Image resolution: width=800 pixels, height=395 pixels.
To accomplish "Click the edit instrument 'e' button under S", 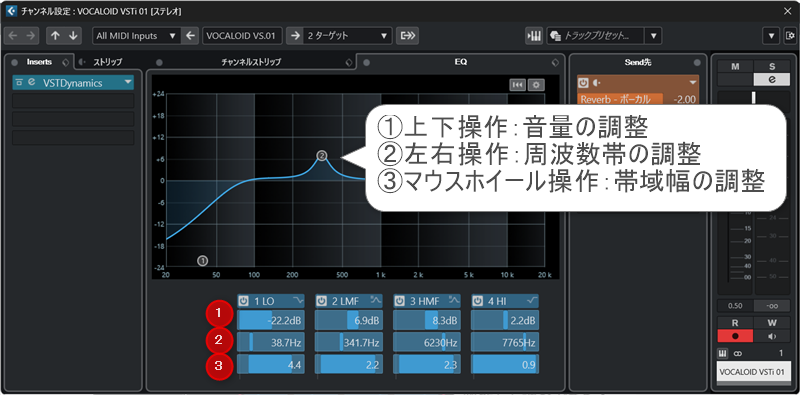I will 772,79.
